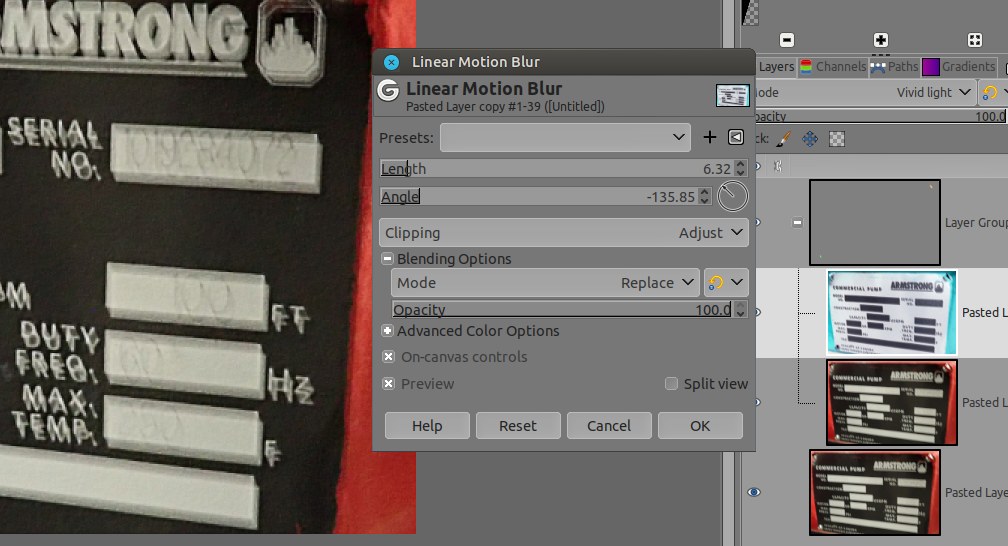This screenshot has height=546, width=1008.
Task: Toggle lock alpha channel icon
Action: (836, 139)
